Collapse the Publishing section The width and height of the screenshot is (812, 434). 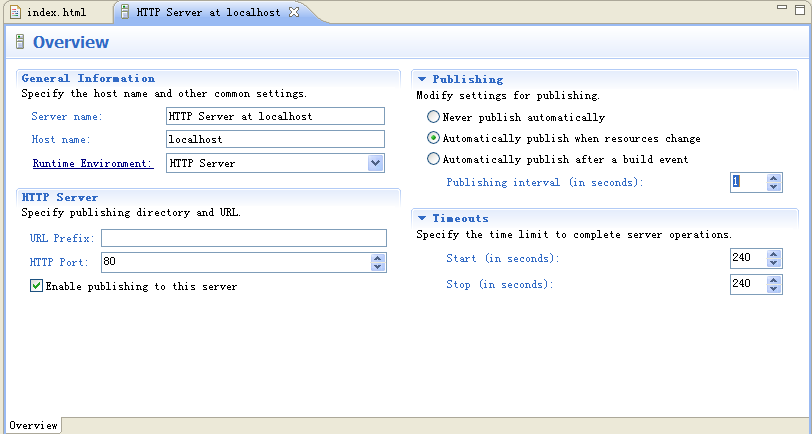(x=422, y=79)
